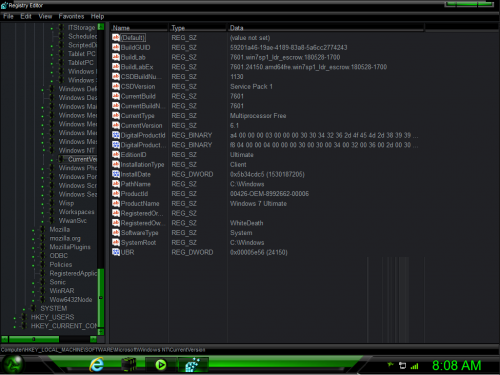Viewport: 500px width, 375px height.
Task: Click the Type column header
Action: [x=198, y=28]
